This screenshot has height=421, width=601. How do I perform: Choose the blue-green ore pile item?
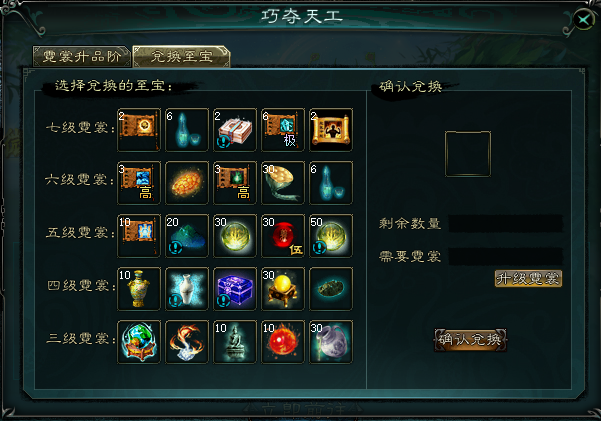[x=187, y=235]
